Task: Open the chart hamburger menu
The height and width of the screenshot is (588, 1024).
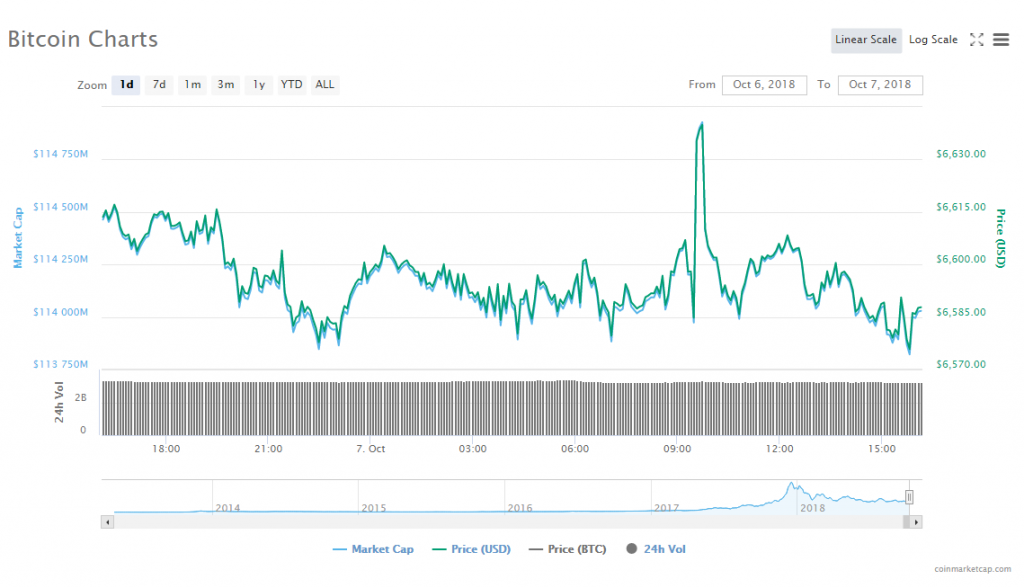Action: (1001, 40)
